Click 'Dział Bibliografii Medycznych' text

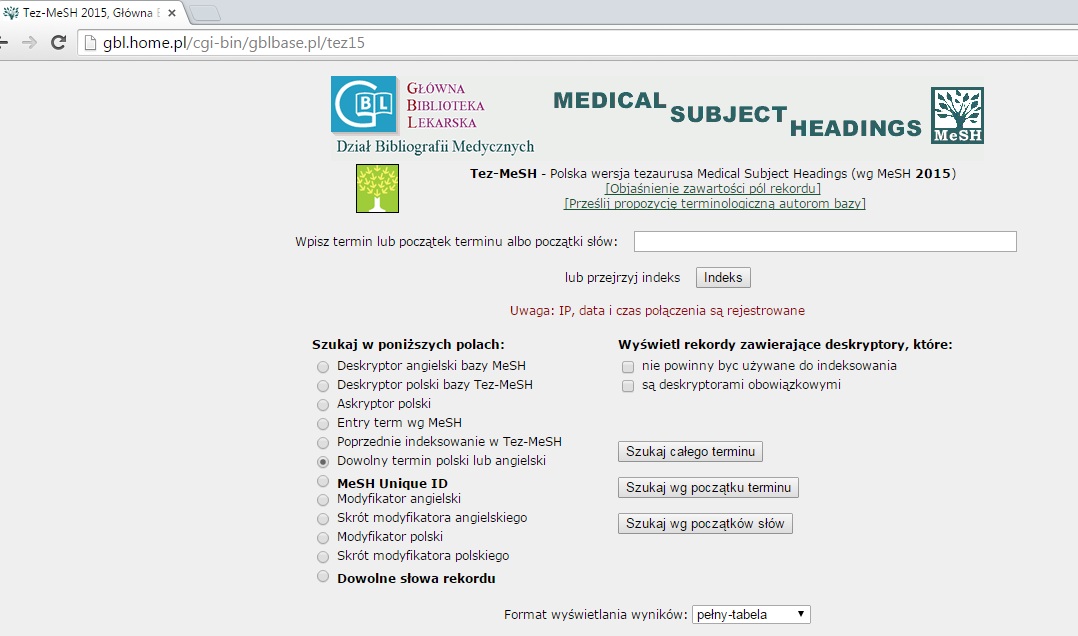(435, 146)
